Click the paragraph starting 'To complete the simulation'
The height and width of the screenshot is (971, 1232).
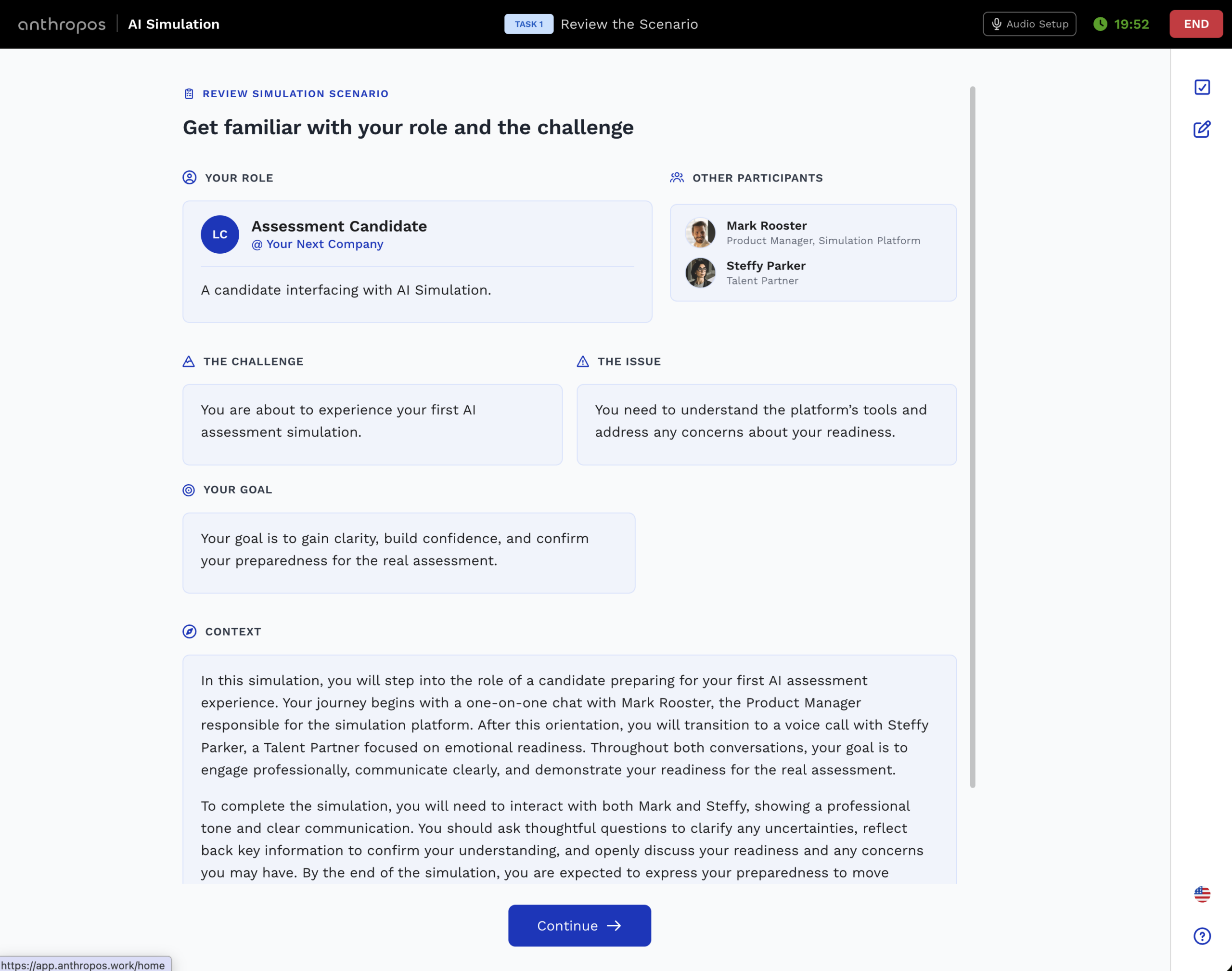(562, 839)
